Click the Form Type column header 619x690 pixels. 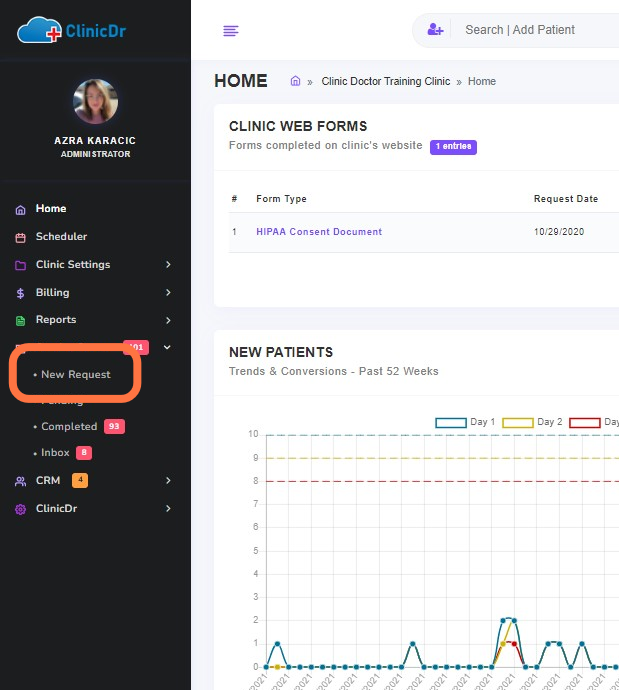[281, 199]
